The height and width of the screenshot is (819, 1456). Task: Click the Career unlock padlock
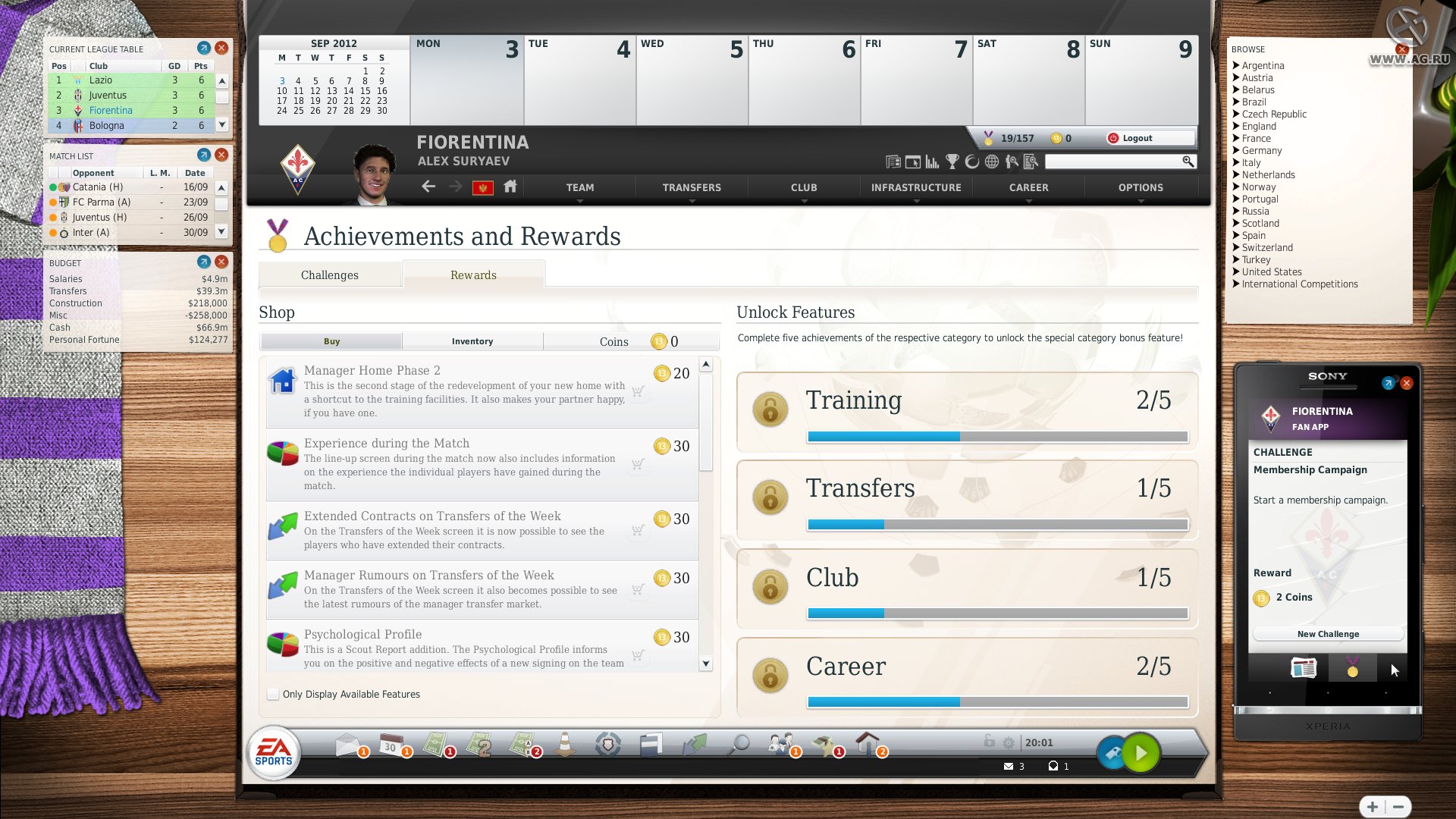tap(770, 675)
